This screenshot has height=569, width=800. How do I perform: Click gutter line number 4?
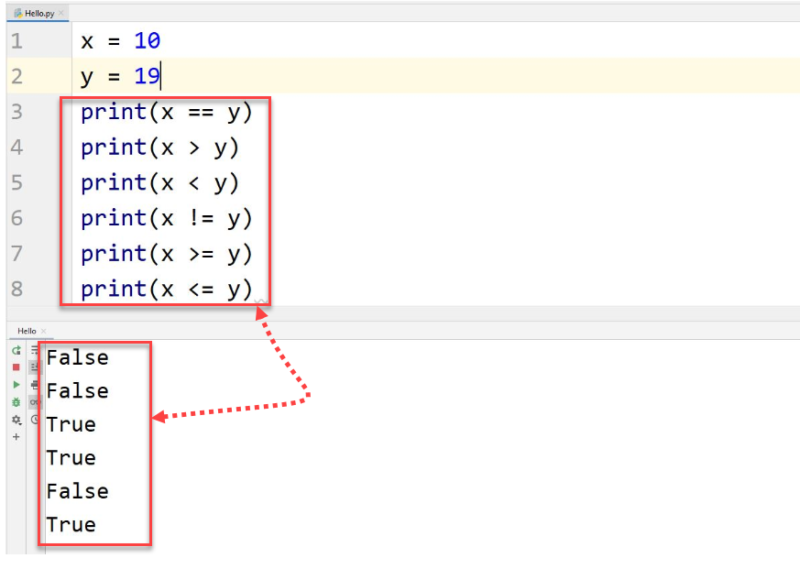click(17, 147)
